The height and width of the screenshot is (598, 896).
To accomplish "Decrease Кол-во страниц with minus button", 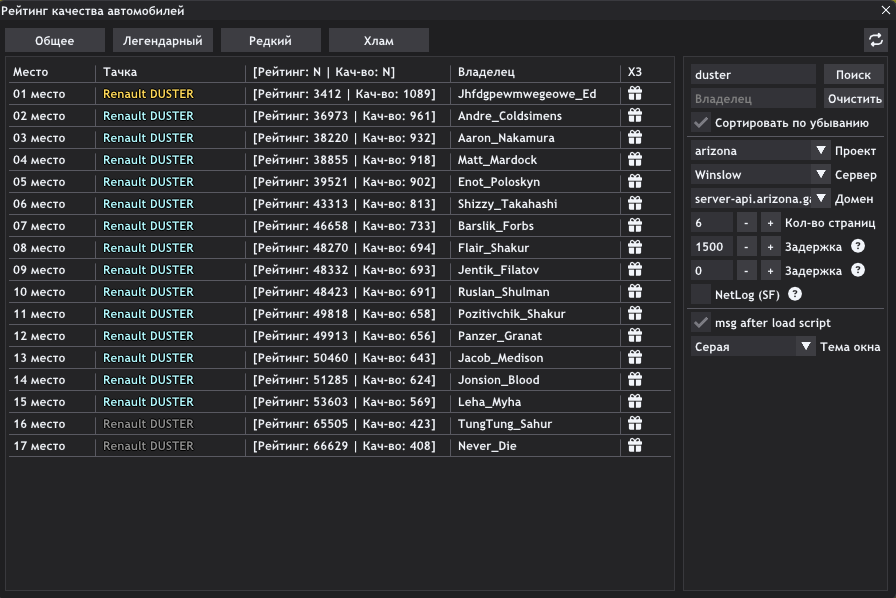I will click(x=746, y=222).
